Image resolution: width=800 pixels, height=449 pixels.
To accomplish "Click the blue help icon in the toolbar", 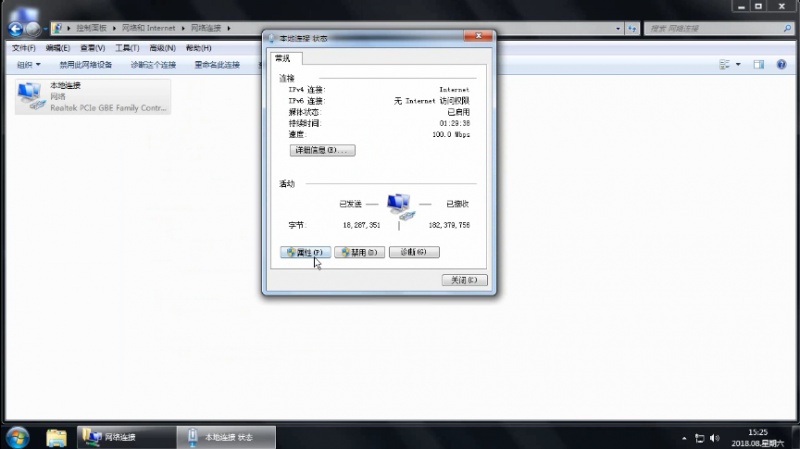I will tap(781, 64).
